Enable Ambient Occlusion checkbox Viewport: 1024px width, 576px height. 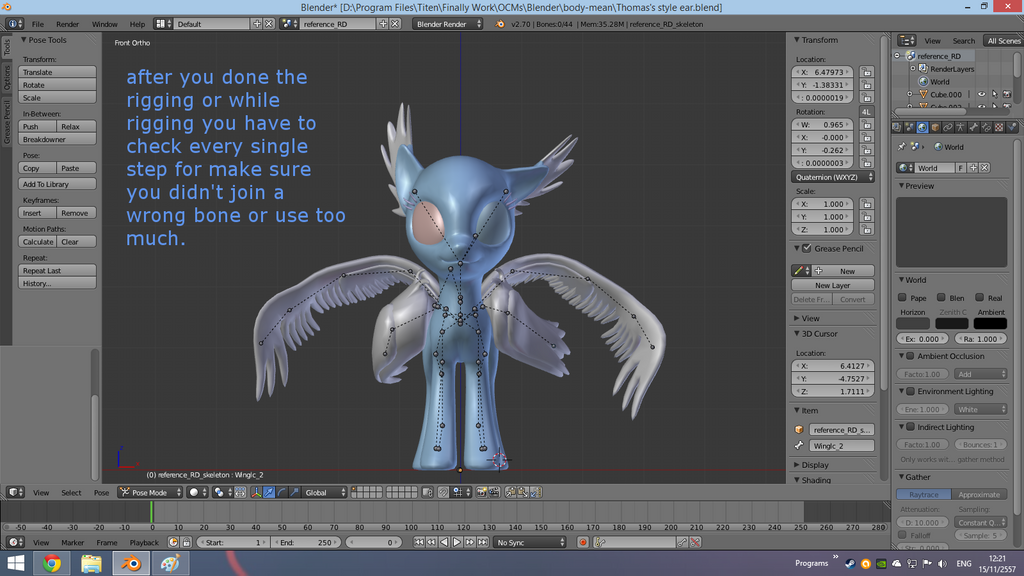point(910,356)
